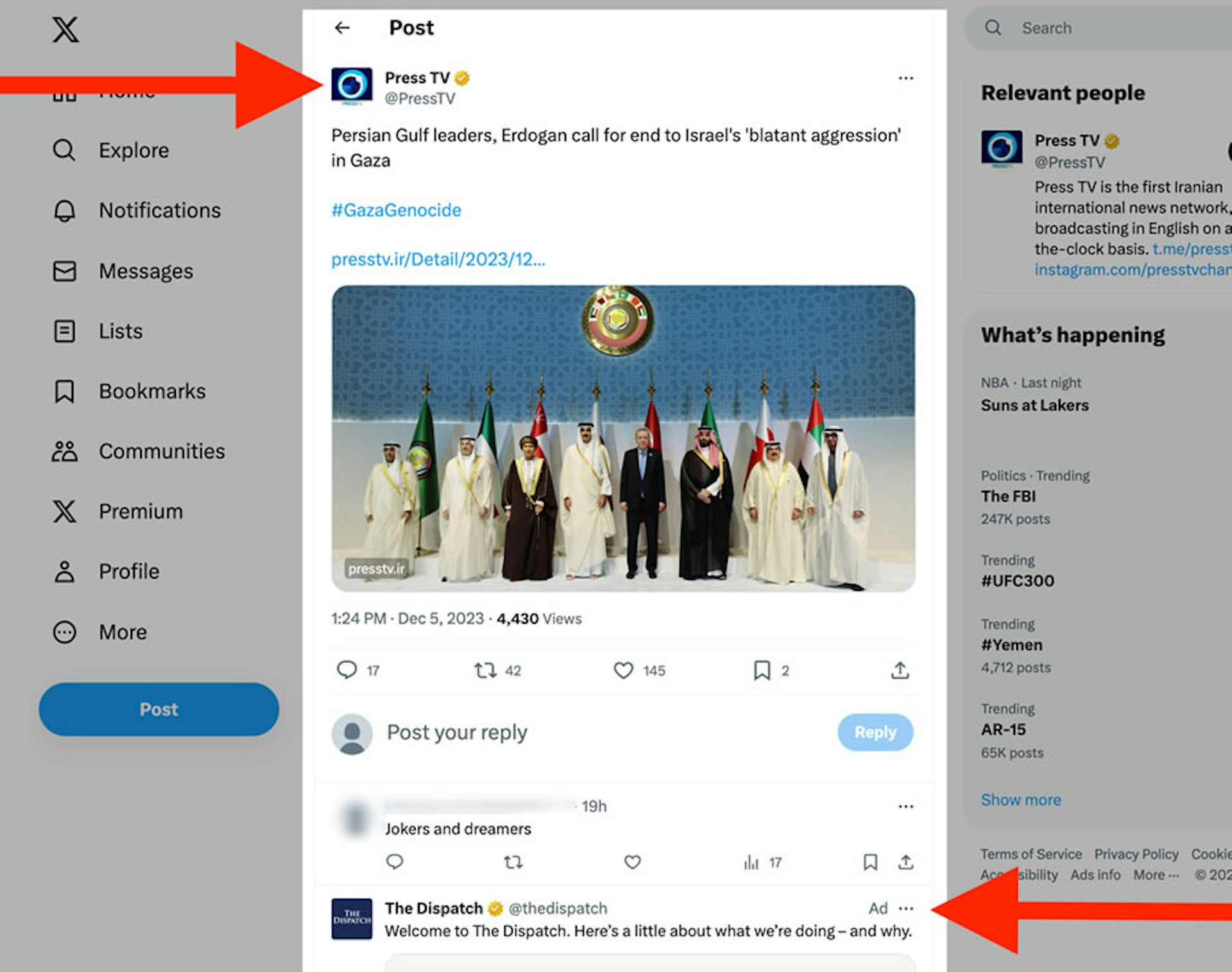
Task: Open Press TV post options ellipsis
Action: click(x=905, y=78)
